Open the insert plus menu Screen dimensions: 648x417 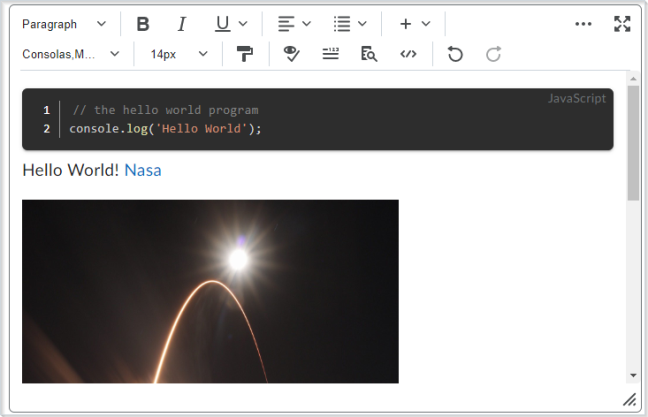[x=414, y=24]
